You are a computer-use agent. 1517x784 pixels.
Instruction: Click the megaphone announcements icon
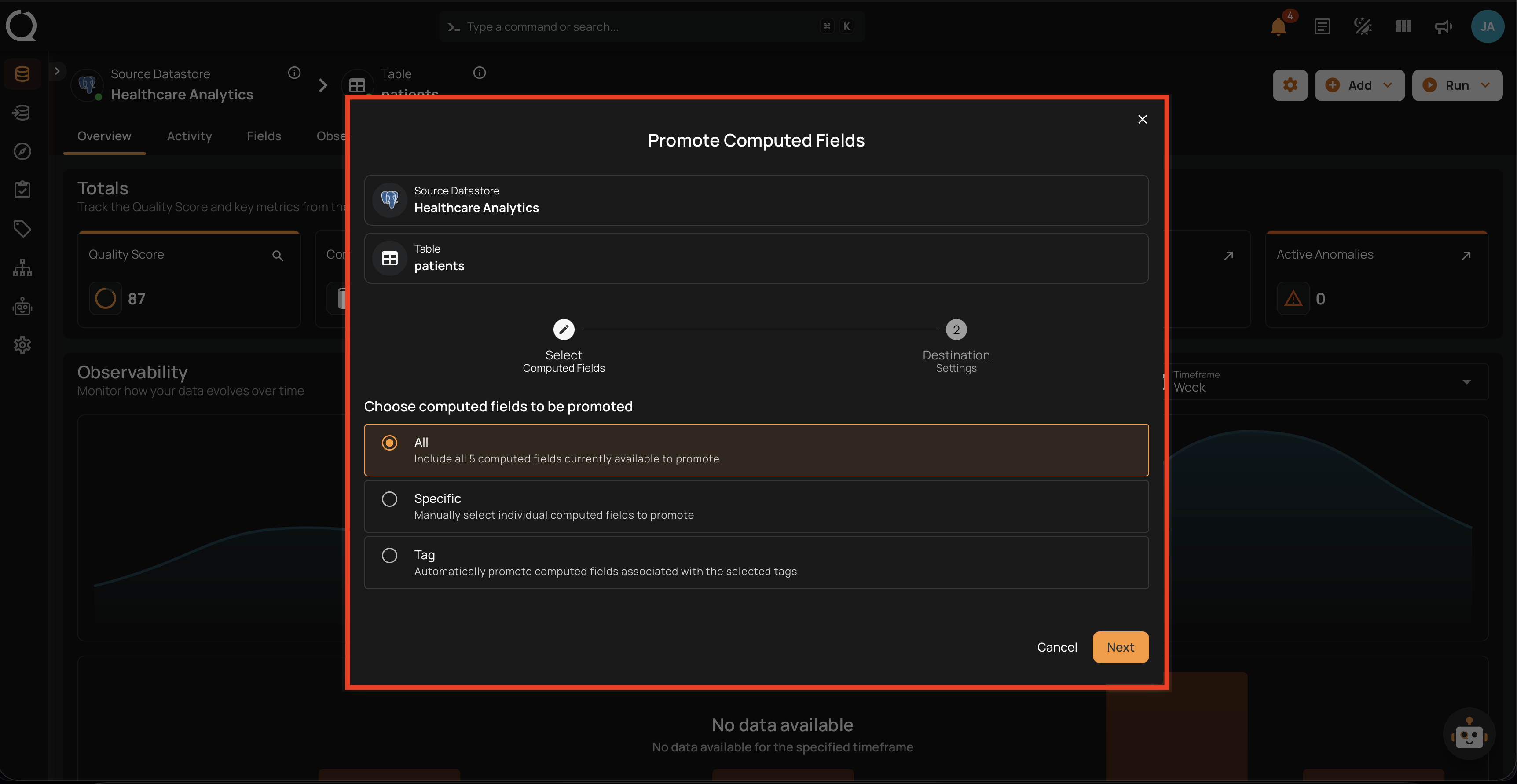[1444, 26]
